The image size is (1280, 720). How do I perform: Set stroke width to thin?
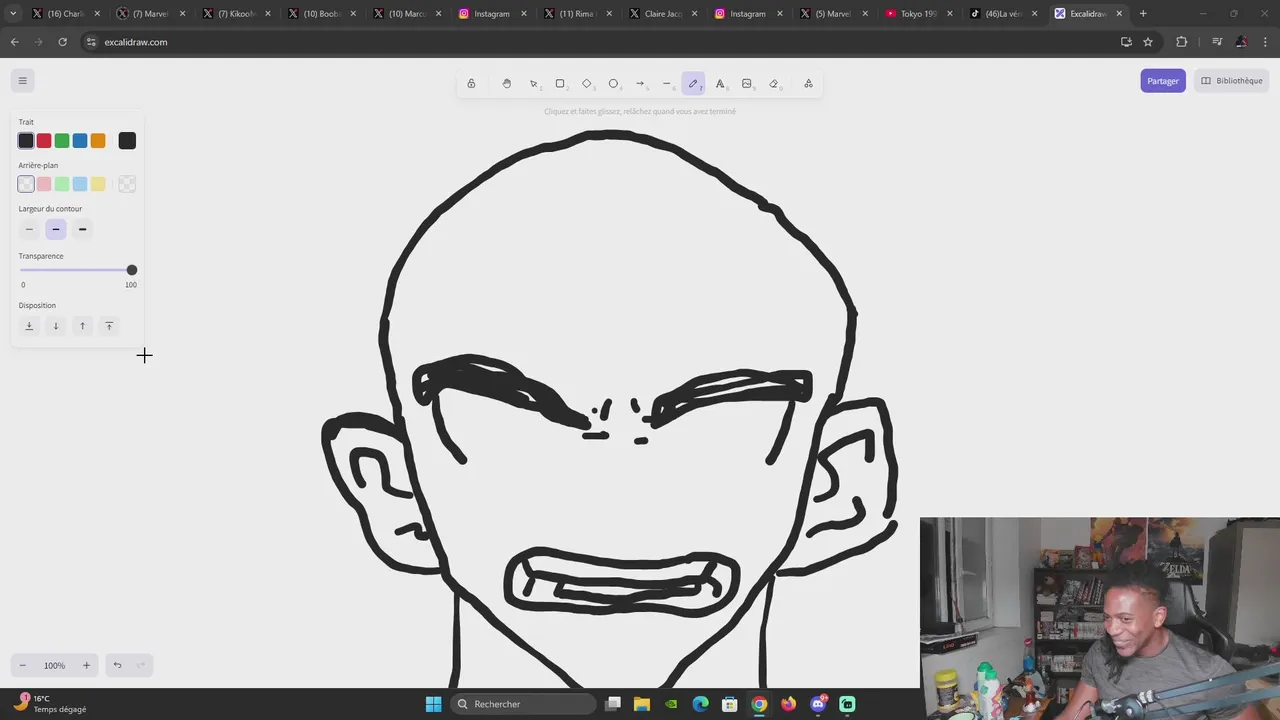pyautogui.click(x=29, y=229)
